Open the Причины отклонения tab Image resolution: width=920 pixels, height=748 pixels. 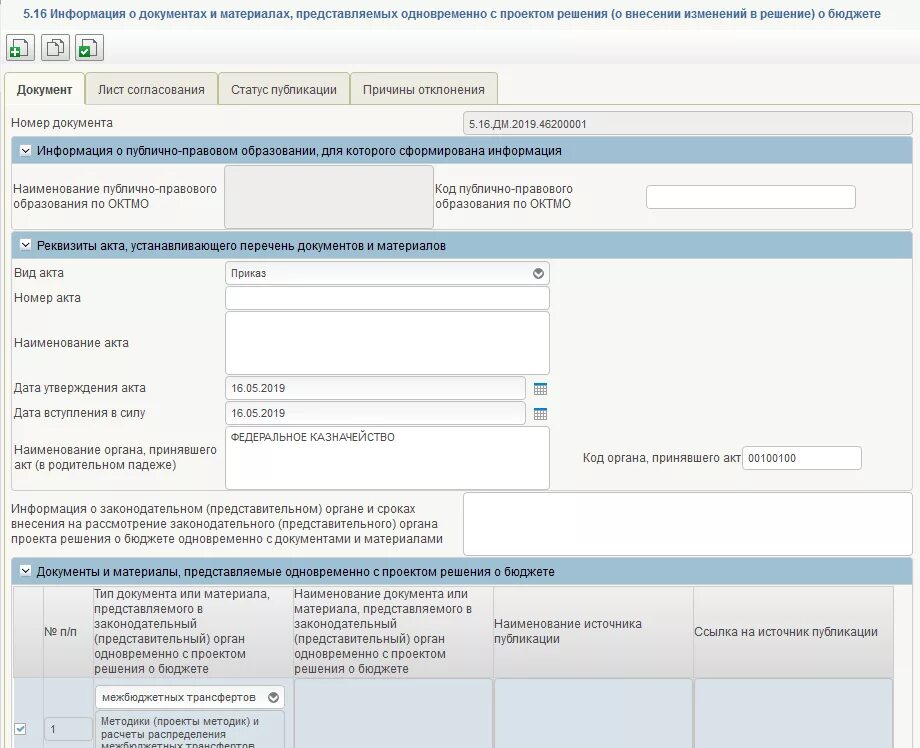(424, 89)
